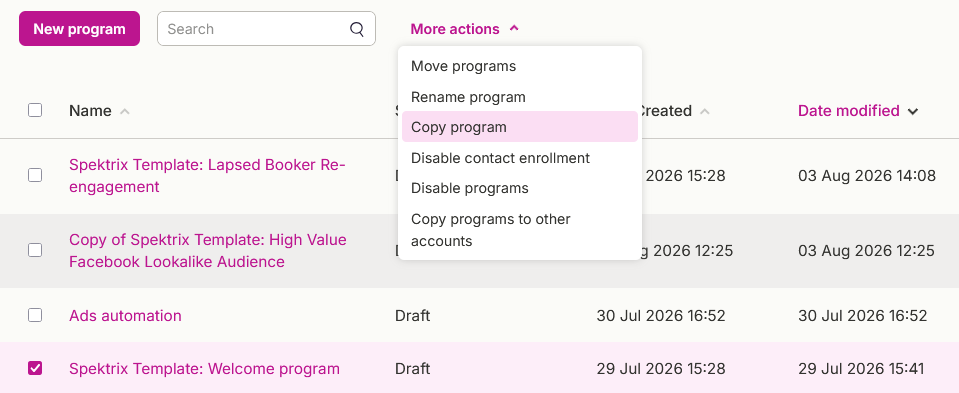Click the Created column sort arrow

705,111
